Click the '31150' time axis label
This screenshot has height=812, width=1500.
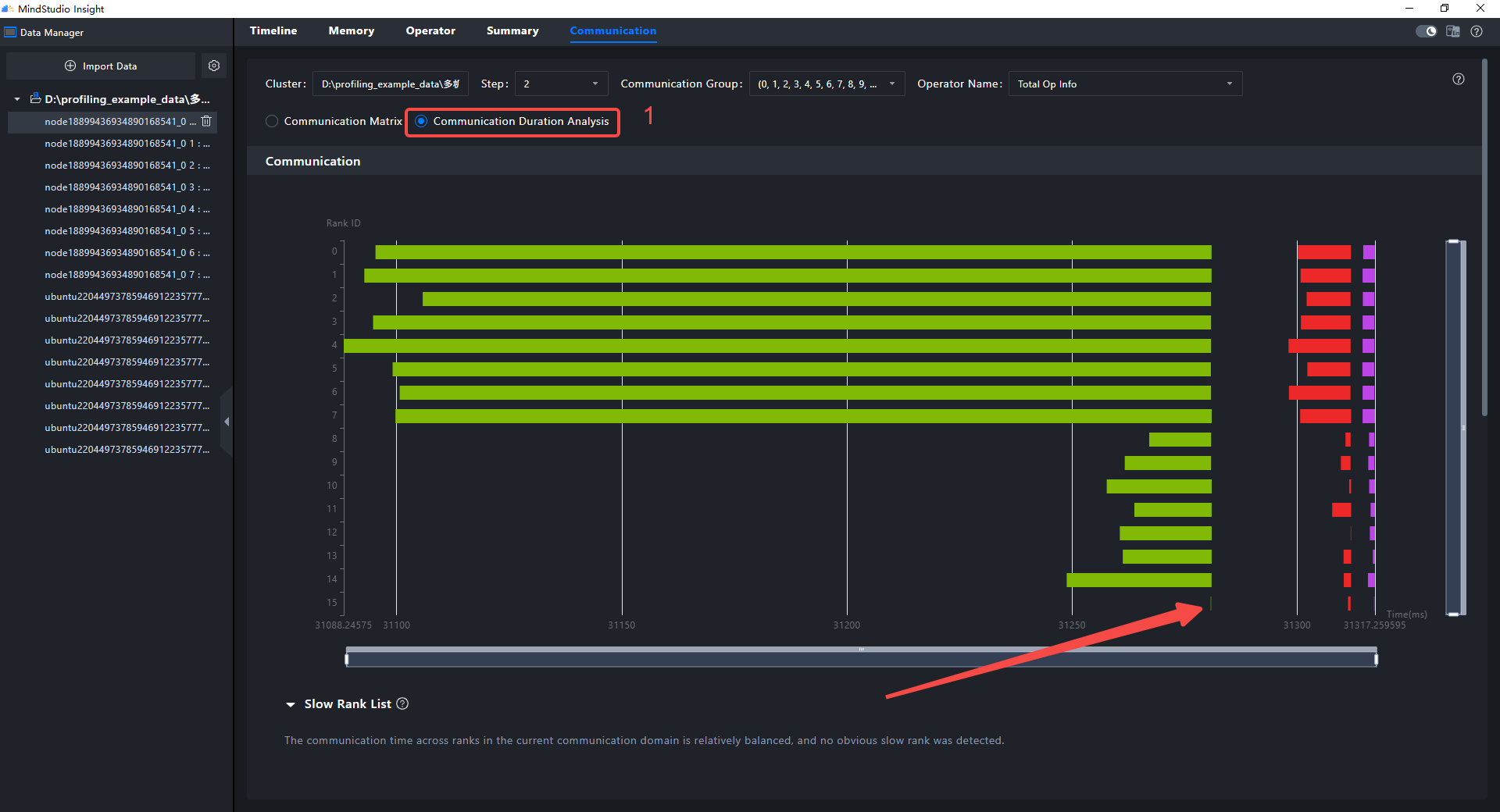[x=621, y=625]
